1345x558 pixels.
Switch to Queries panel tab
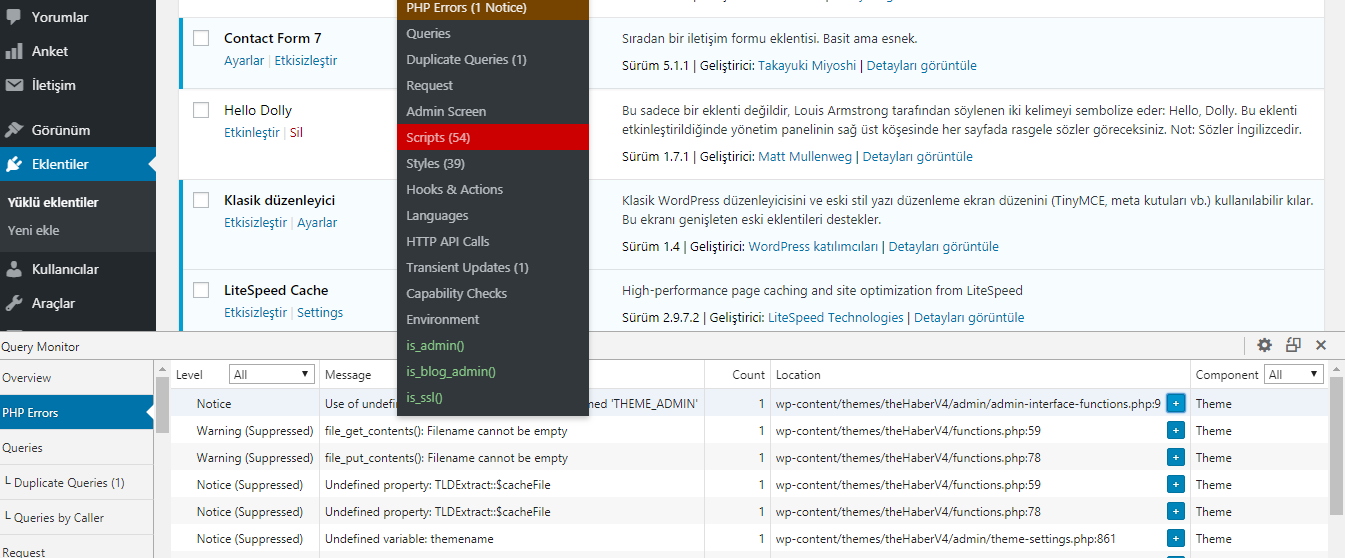[76, 448]
